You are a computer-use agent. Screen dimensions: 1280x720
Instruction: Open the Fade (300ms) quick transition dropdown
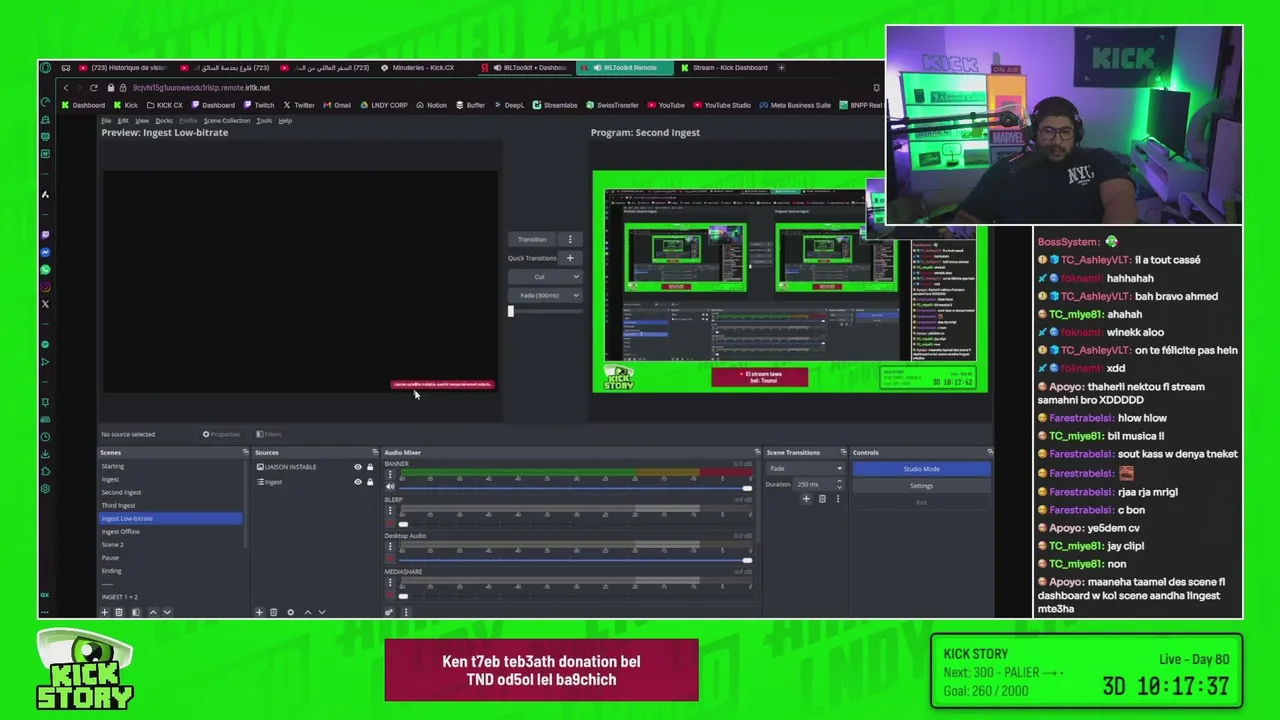coord(544,295)
